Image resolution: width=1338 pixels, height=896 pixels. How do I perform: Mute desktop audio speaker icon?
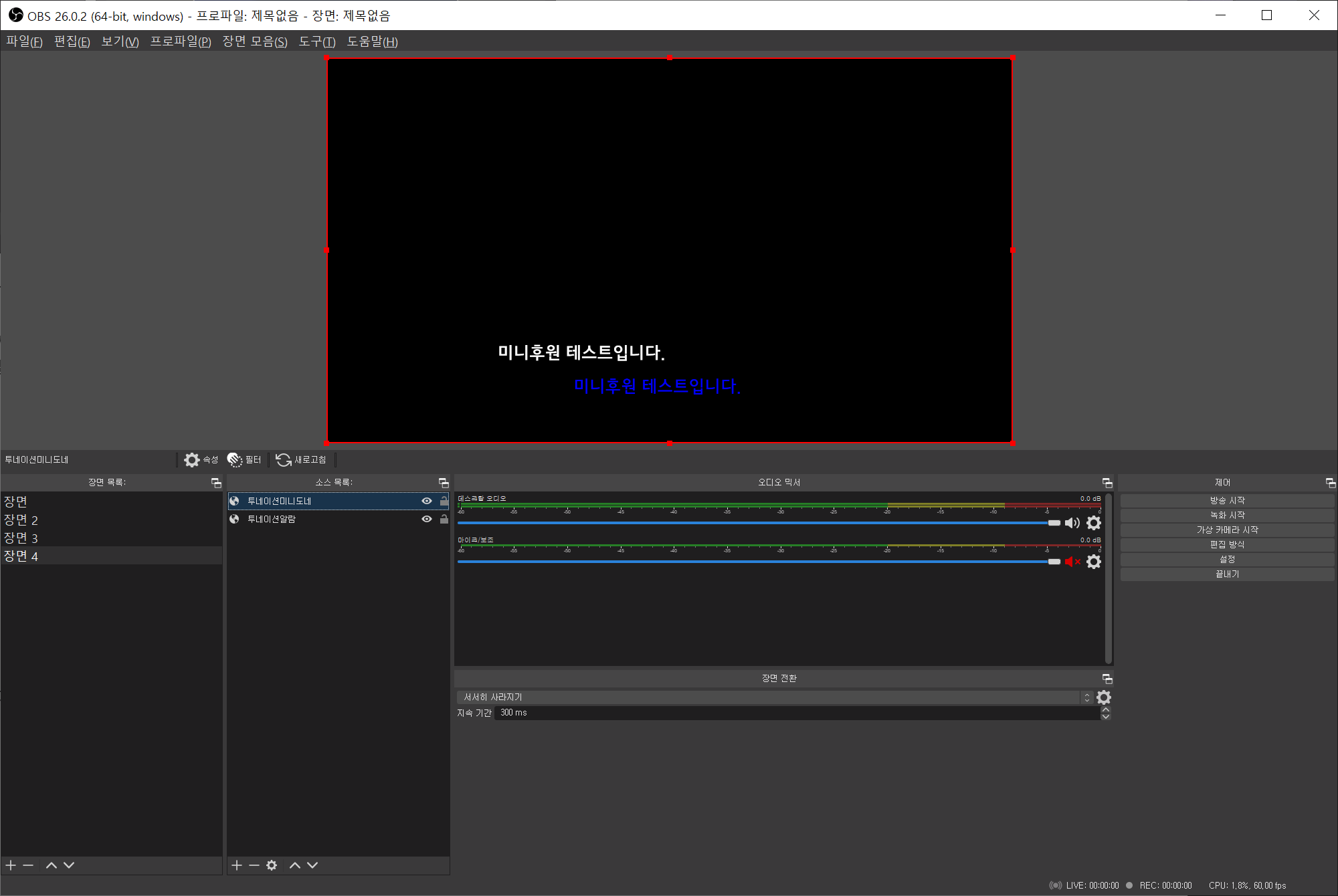click(1072, 523)
